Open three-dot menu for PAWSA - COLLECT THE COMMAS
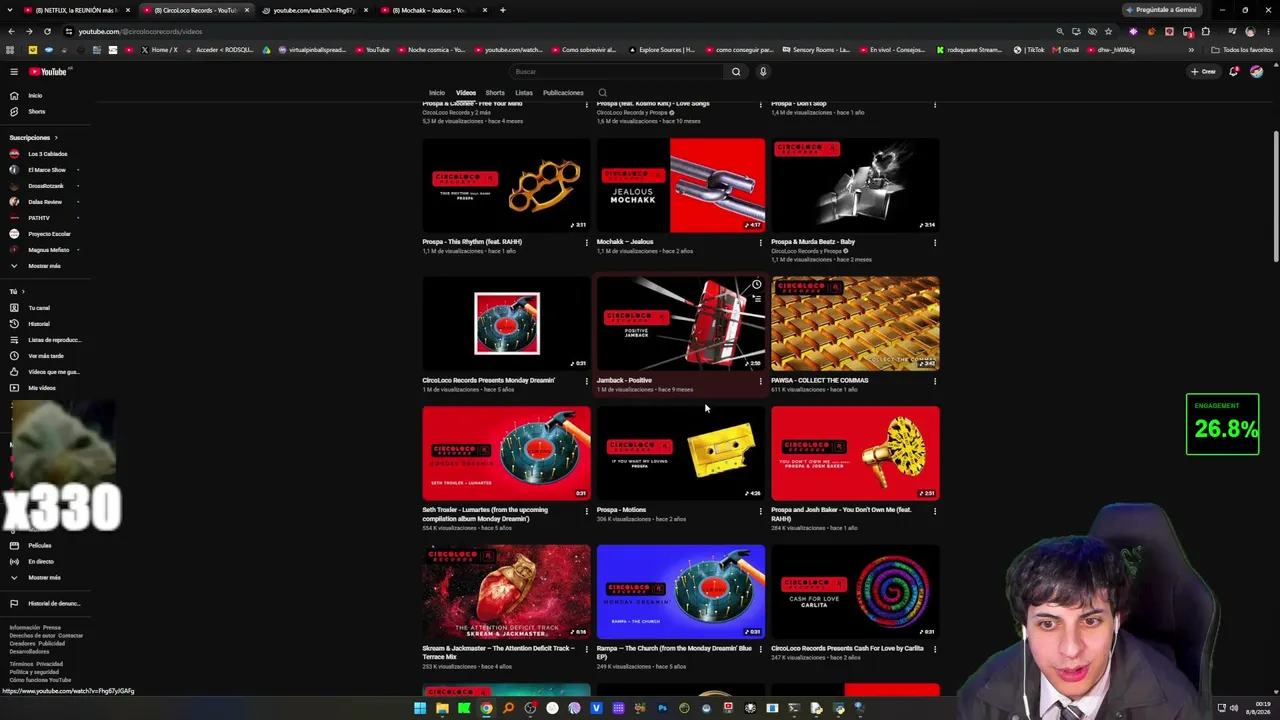Image resolution: width=1280 pixels, height=720 pixels. coord(935,381)
